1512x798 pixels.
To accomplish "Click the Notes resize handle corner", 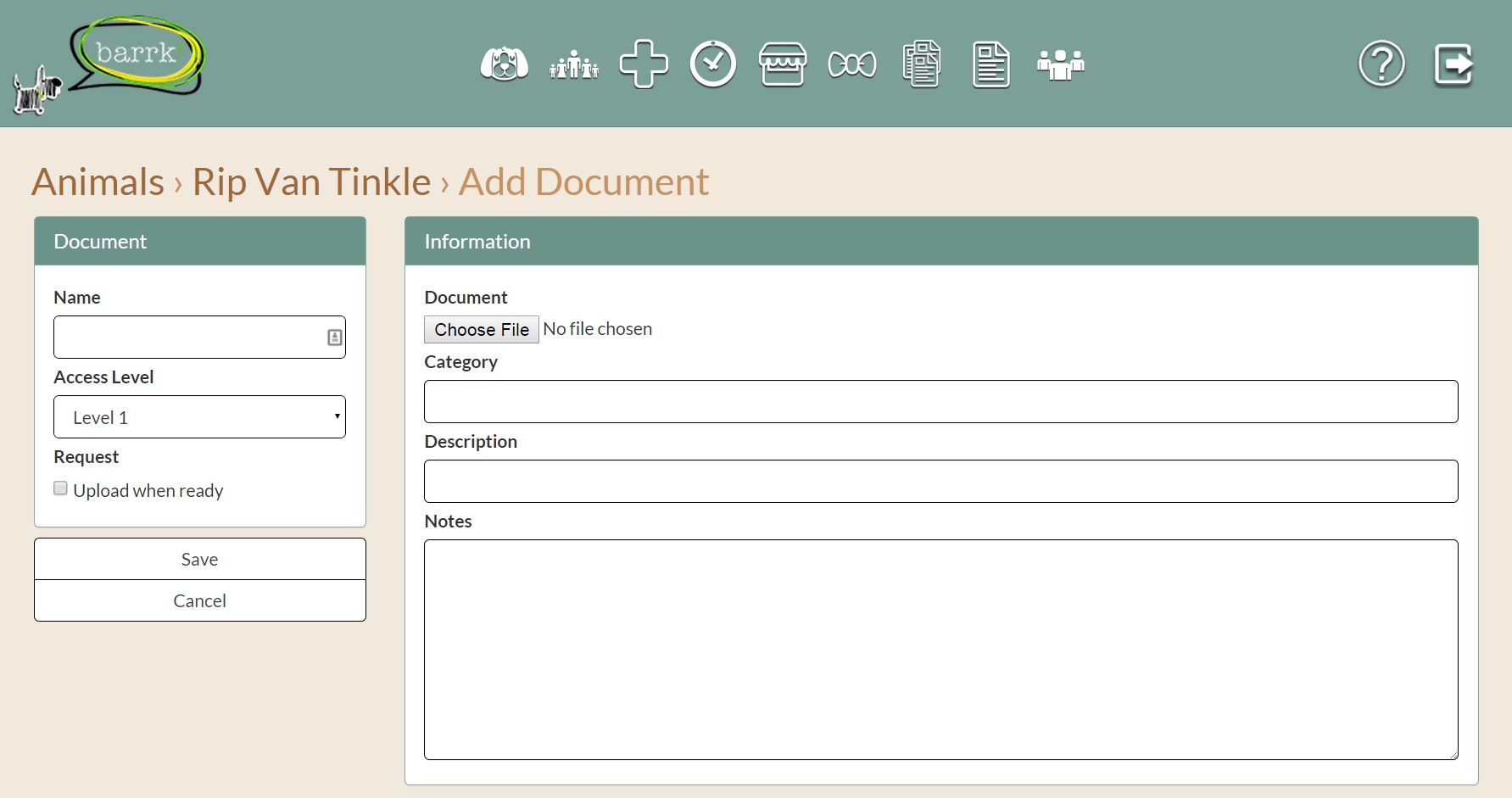I will tap(1453, 754).
